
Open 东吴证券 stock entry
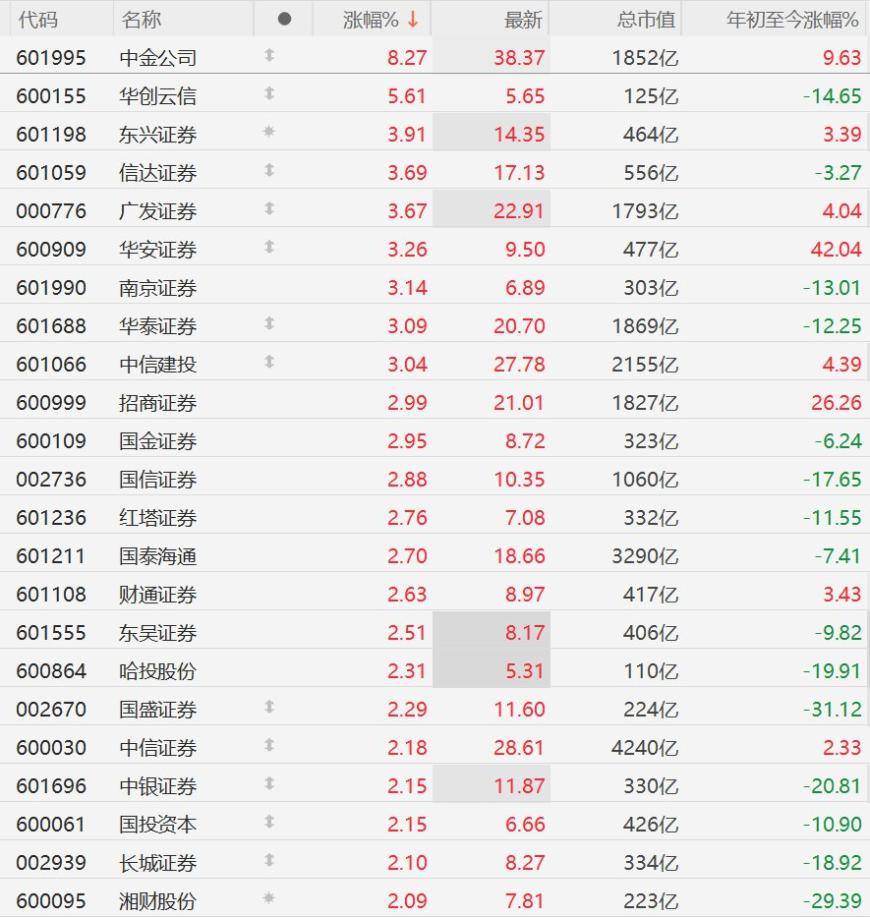[x=158, y=632]
